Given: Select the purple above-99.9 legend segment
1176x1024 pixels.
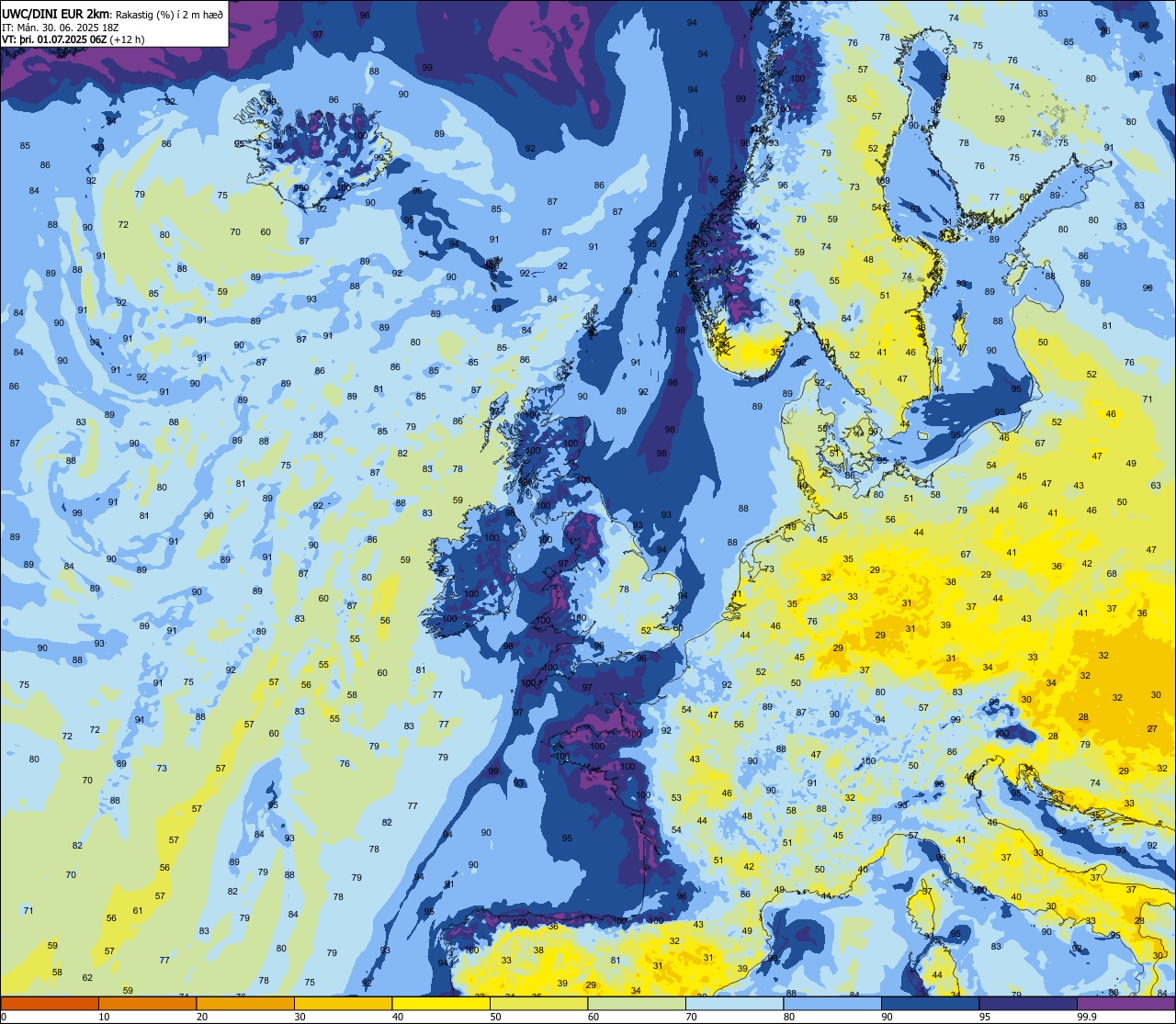Looking at the screenshot, I should (x=1125, y=1003).
